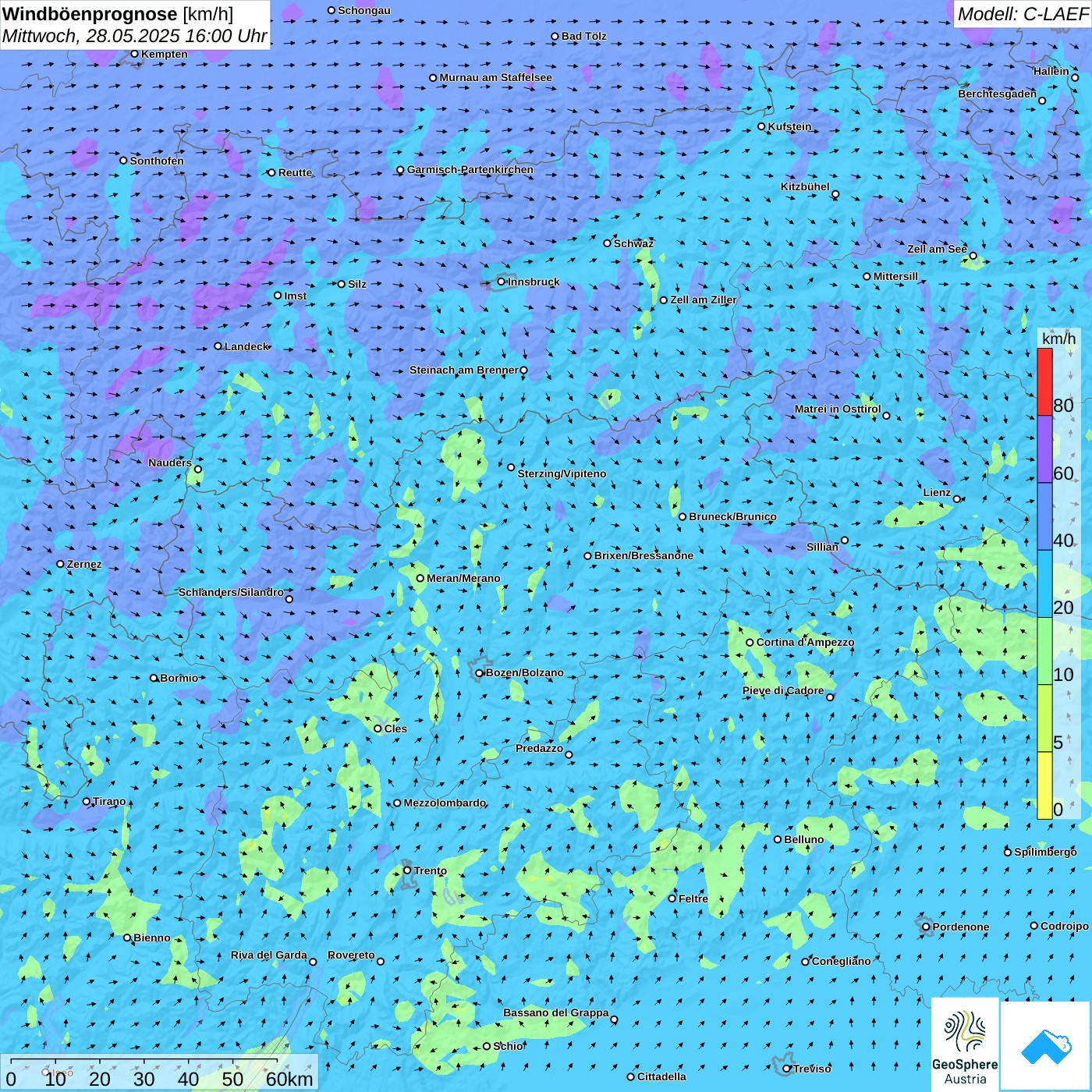Click the Bormio city marker
The height and width of the screenshot is (1092, 1092).
pyautogui.click(x=154, y=678)
